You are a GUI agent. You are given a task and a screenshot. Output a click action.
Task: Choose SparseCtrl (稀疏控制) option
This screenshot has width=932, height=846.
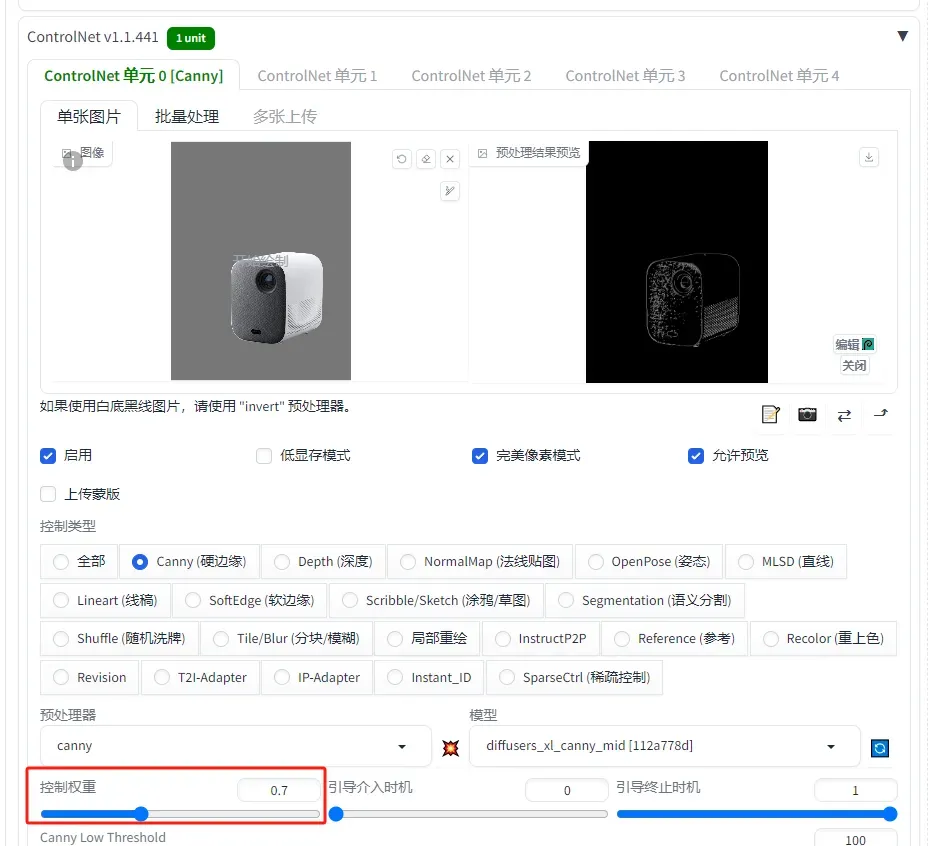pos(574,678)
